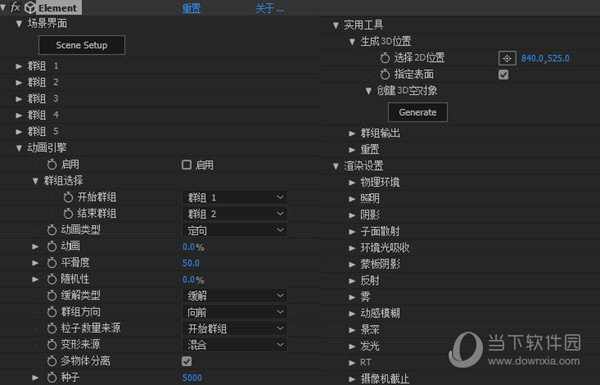This screenshot has height=385, width=600.
Task: Collapse the 群组选择 section
Action: (x=35, y=181)
